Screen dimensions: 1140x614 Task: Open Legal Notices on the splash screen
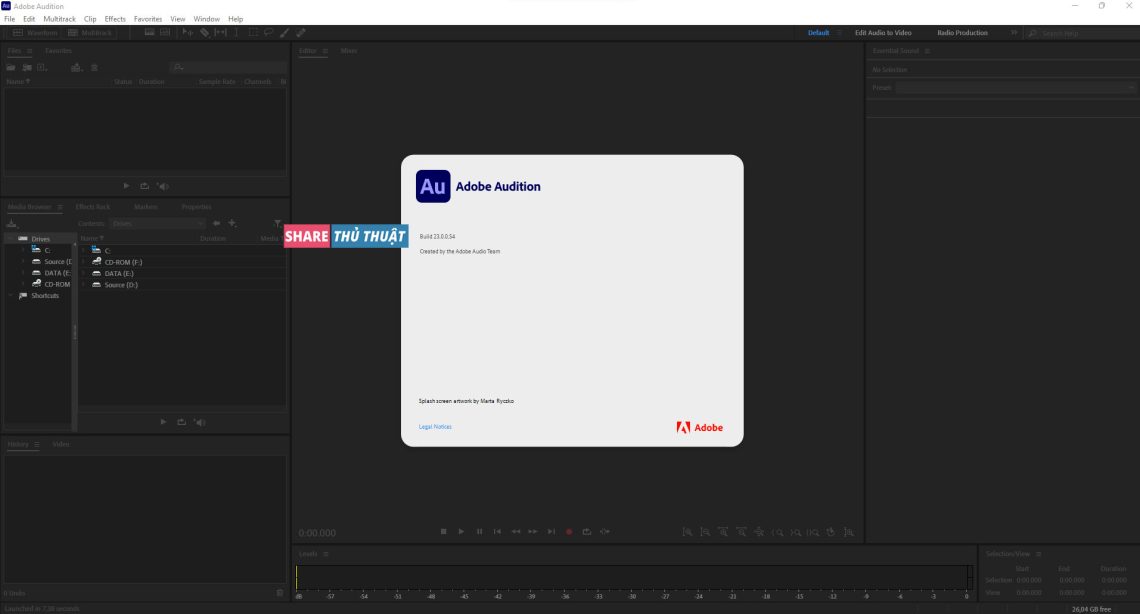click(434, 426)
